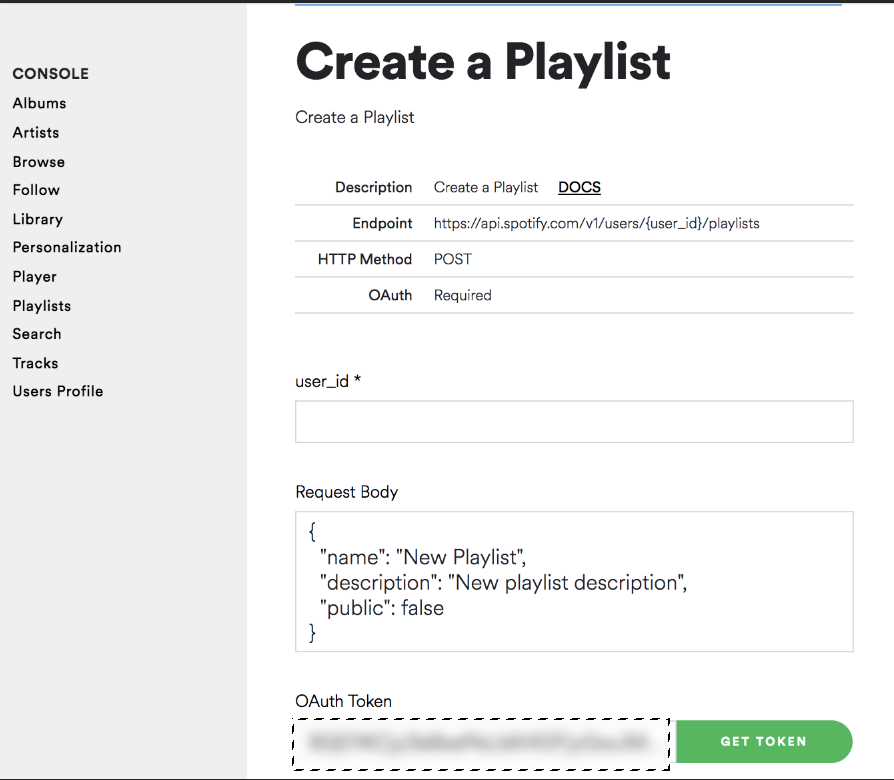This screenshot has width=894, height=780.
Task: Open the Albums console section
Action: [x=39, y=103]
